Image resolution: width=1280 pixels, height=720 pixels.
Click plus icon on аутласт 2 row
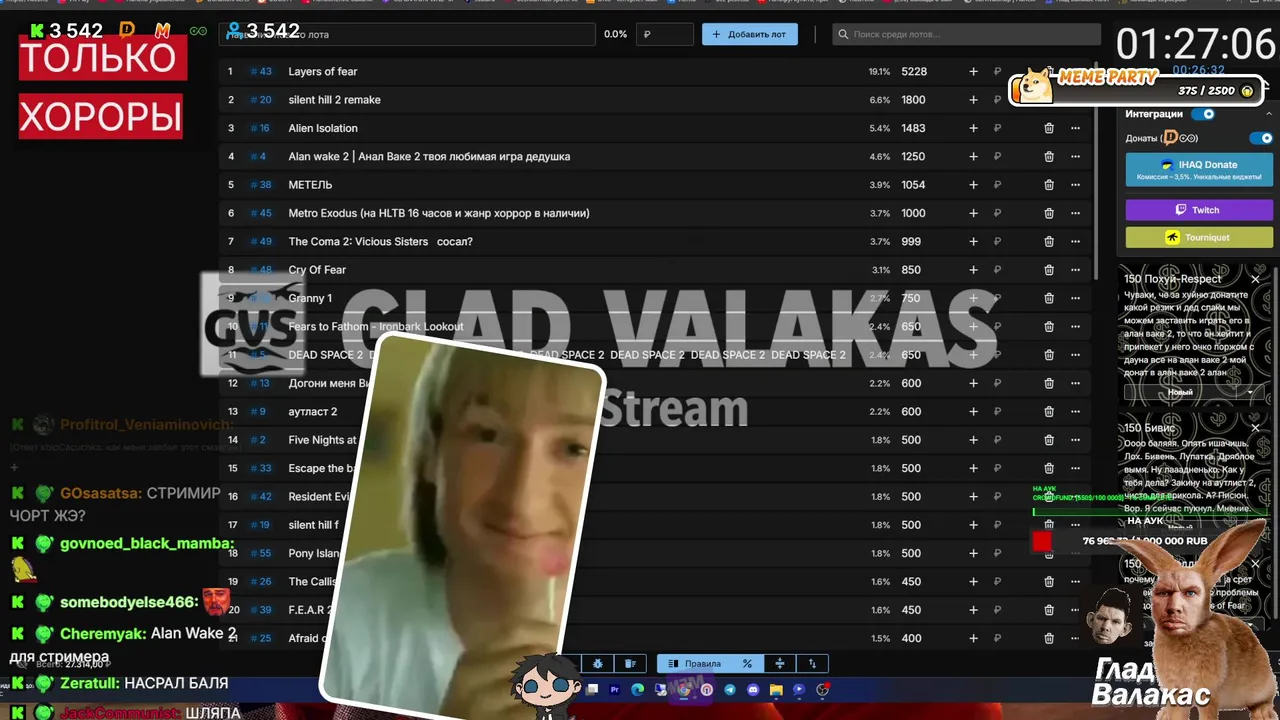tap(973, 411)
